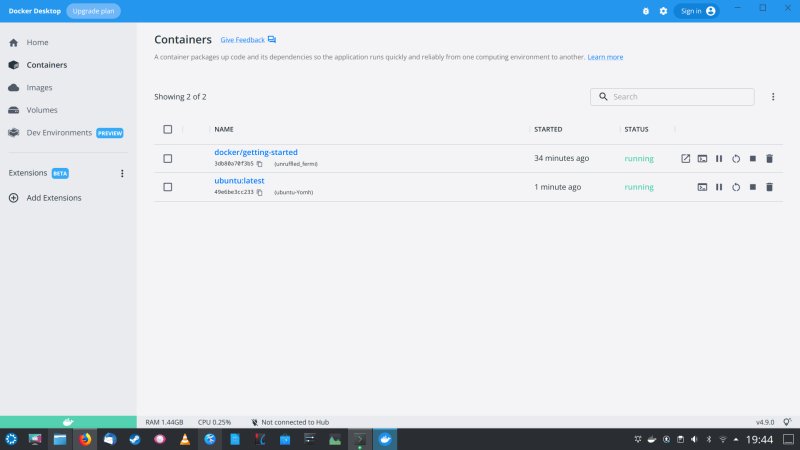Open the Extensions three-dot menu
The width and height of the screenshot is (800, 450).
122,173
